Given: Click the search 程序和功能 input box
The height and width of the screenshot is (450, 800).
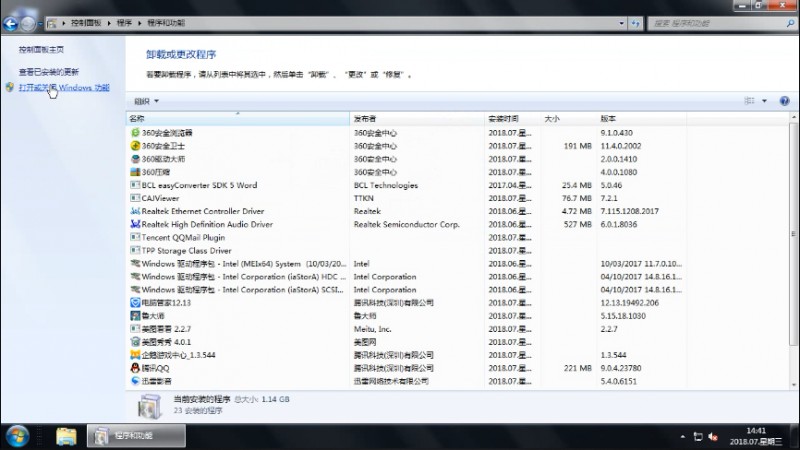Looking at the screenshot, I should [717, 23].
